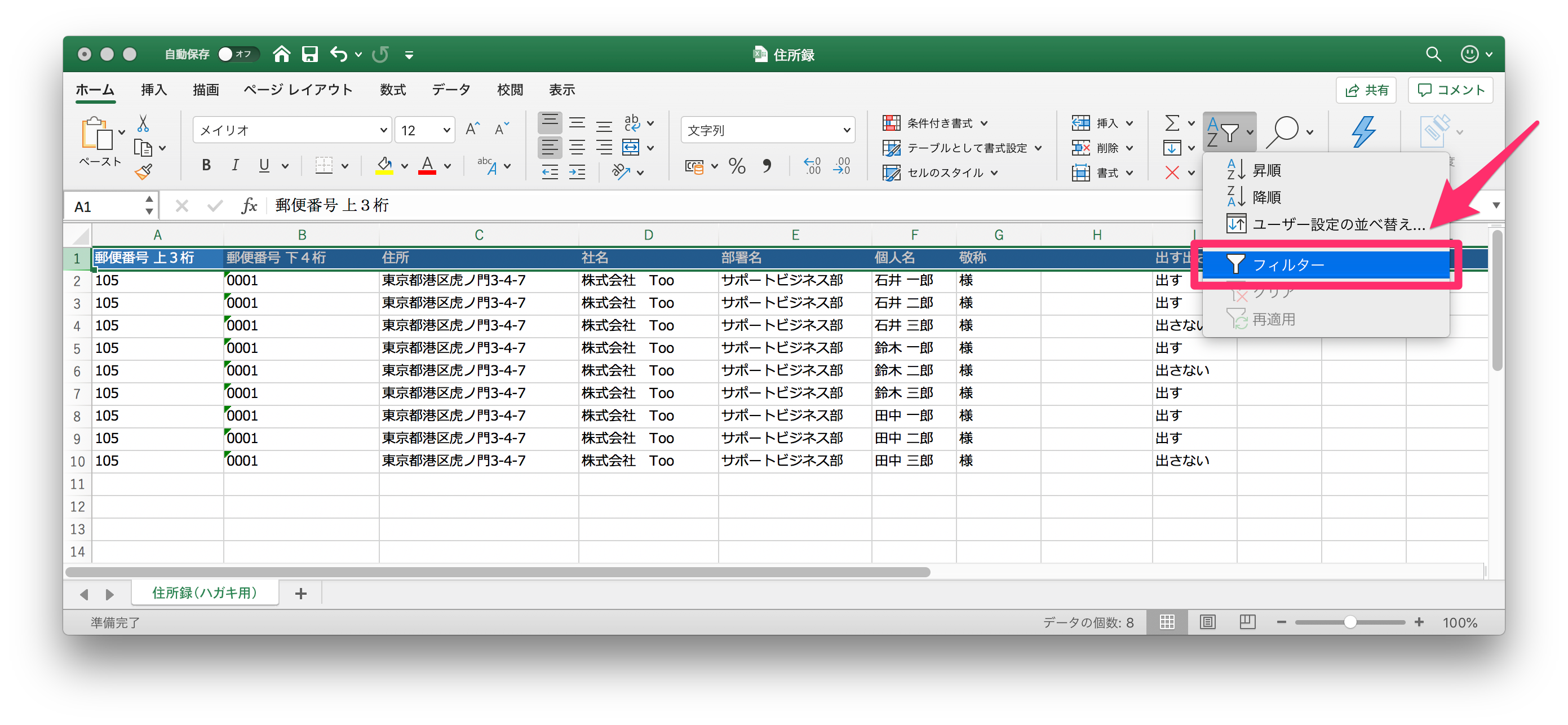The image size is (1568, 725).
Task: Click the Ideas lightning bolt icon
Action: (1364, 131)
